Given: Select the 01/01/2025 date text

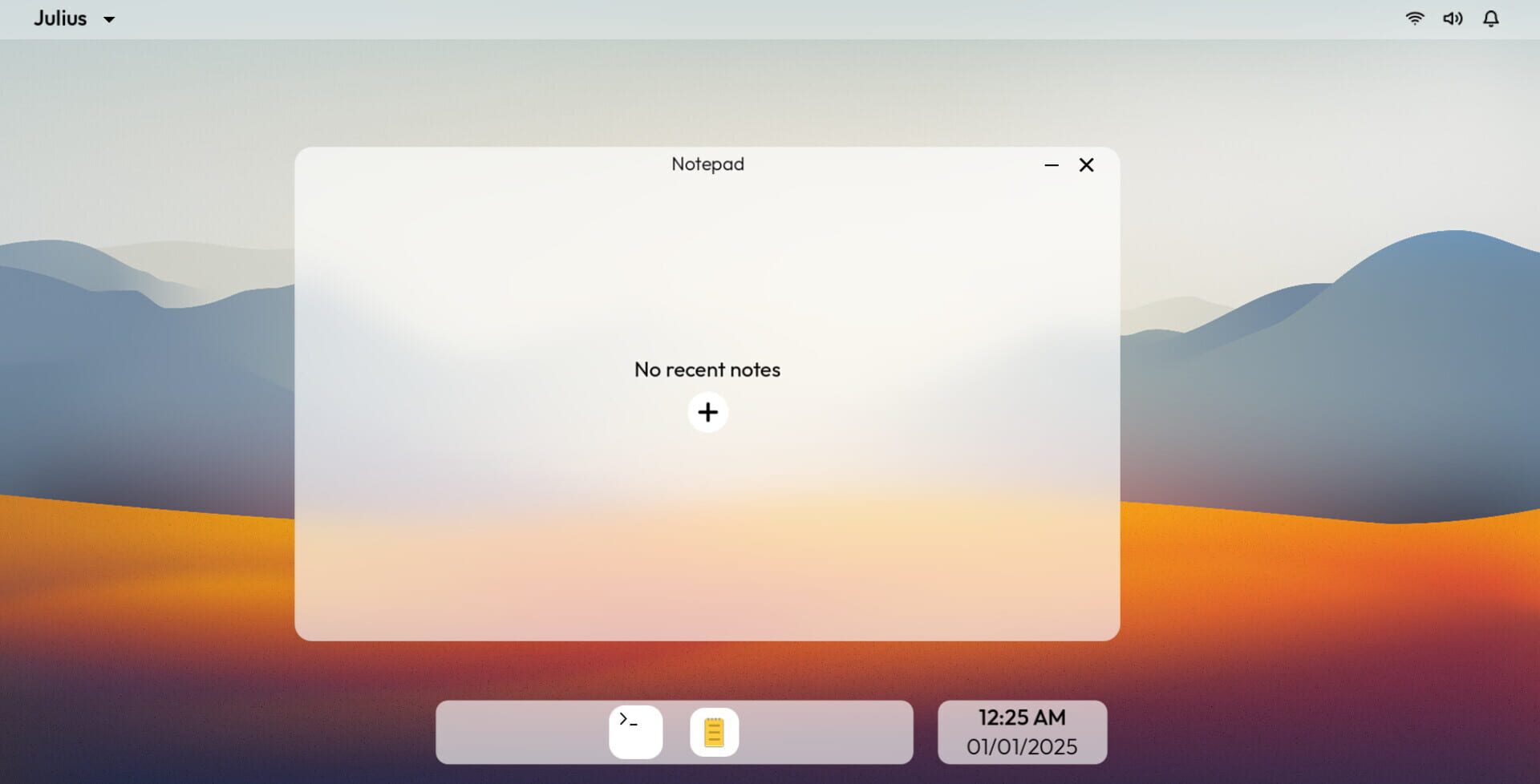Looking at the screenshot, I should [1022, 746].
